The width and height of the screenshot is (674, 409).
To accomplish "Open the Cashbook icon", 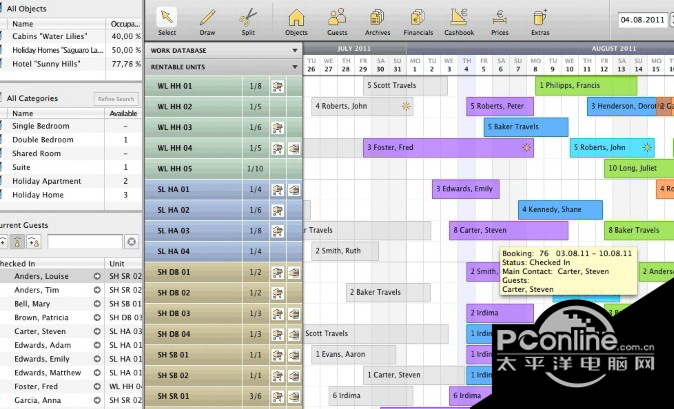I will coord(459,21).
